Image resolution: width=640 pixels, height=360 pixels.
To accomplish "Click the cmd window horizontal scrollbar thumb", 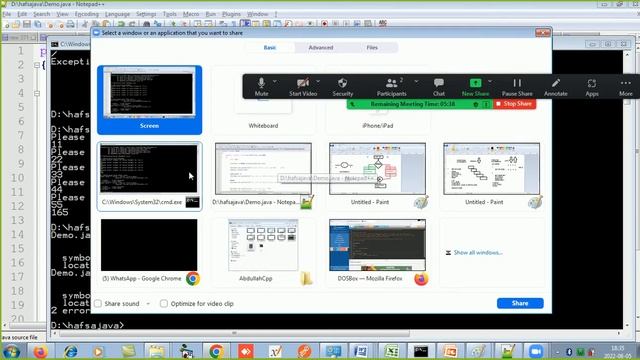I will pos(234,333).
